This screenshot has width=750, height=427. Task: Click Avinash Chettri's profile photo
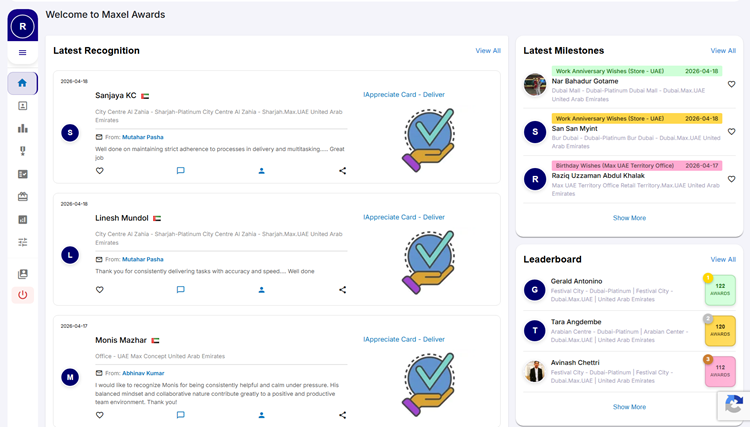535,372
